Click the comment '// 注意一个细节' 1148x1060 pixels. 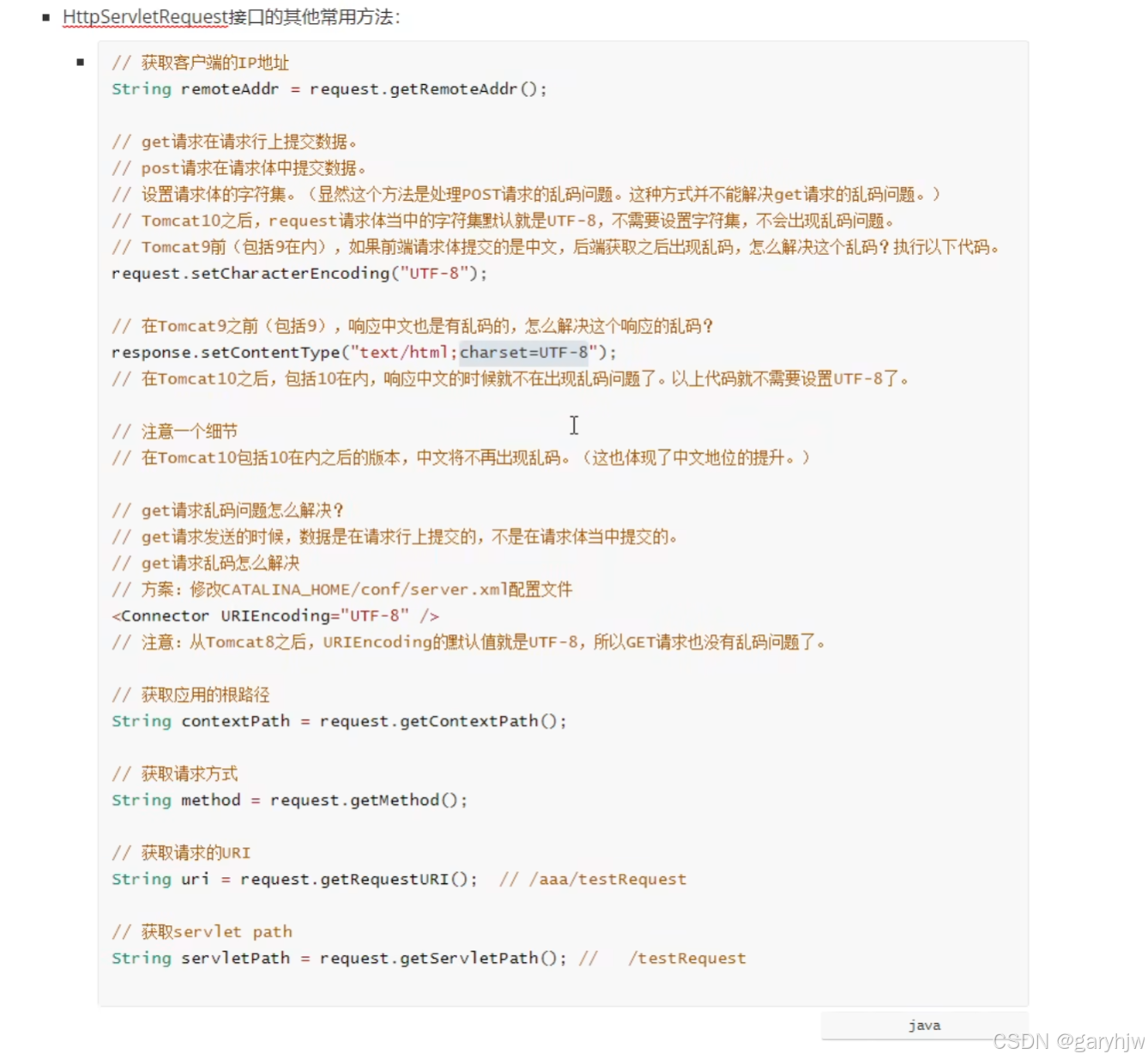tap(175, 431)
